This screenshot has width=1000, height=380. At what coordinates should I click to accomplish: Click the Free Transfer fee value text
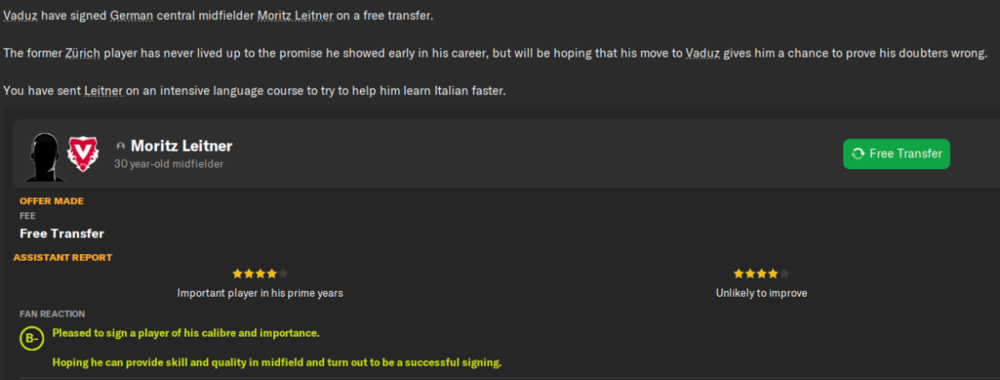coord(62,234)
